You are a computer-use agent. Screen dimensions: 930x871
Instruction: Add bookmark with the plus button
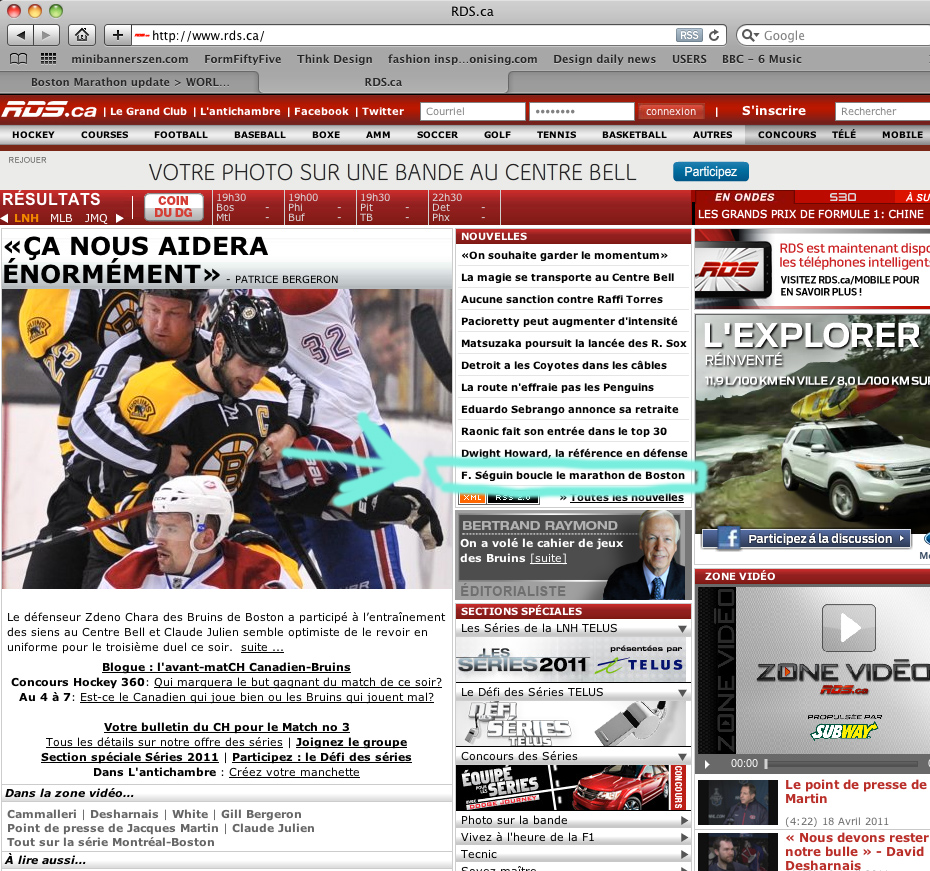coord(117,35)
